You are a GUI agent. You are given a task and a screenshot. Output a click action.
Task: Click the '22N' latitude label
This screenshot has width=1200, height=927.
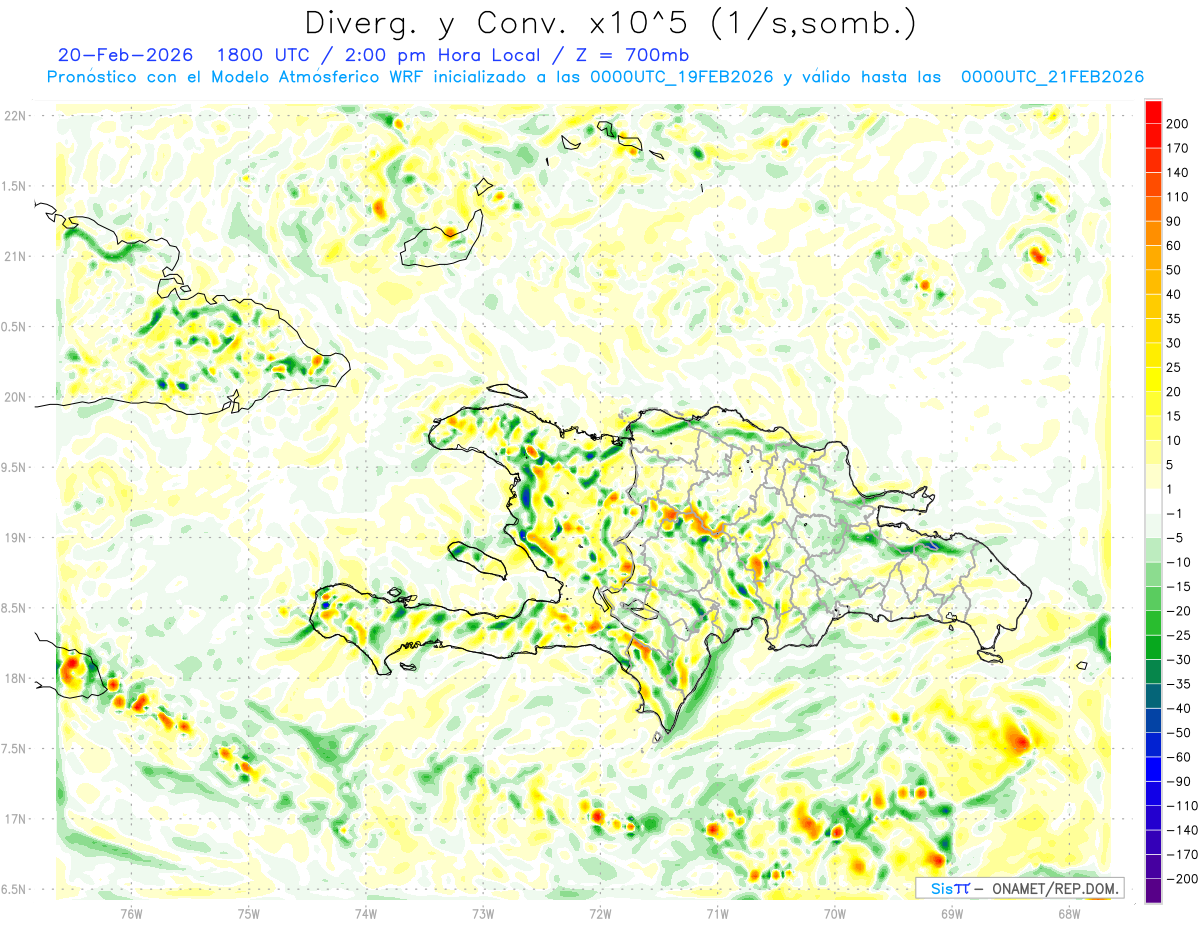click(15, 116)
